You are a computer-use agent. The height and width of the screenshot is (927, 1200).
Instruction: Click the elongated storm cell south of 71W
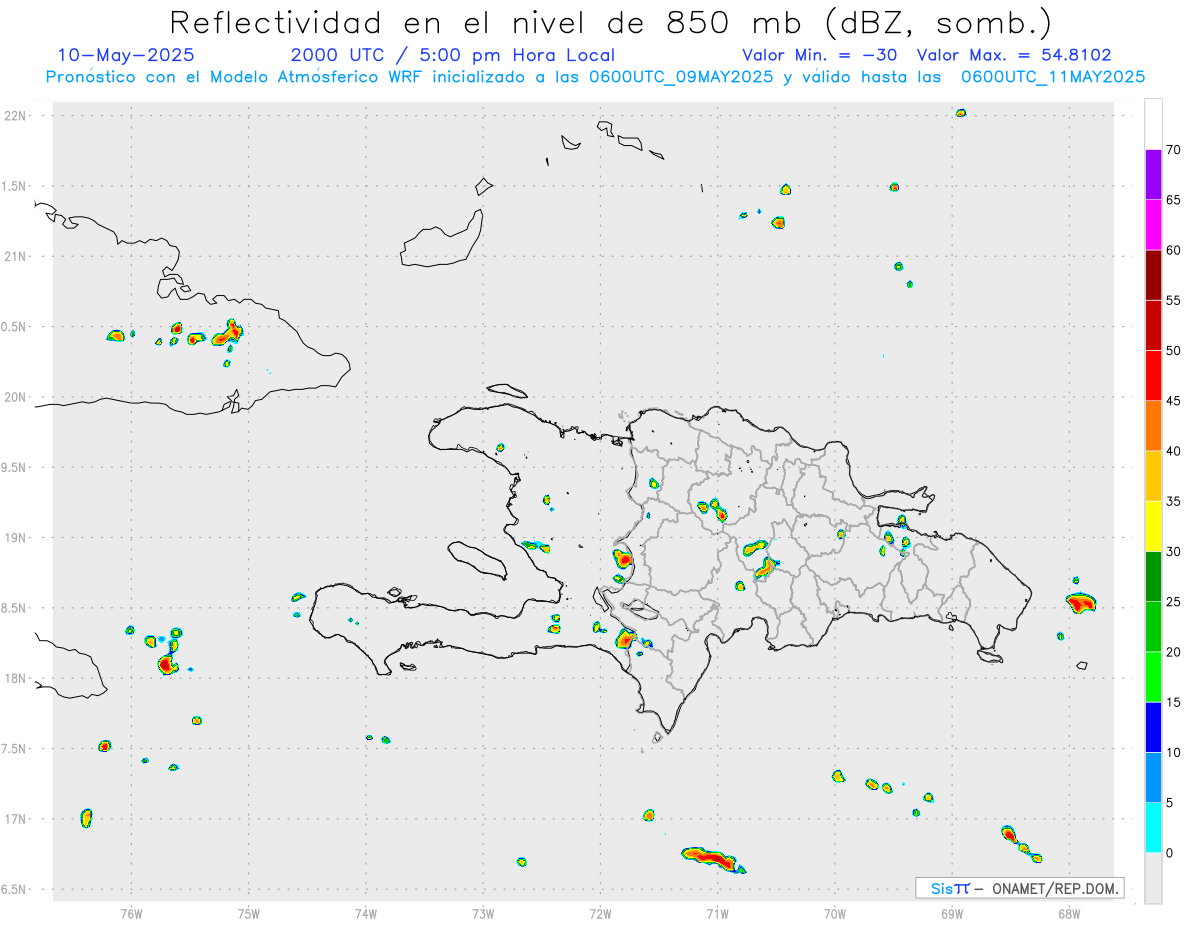tap(713, 859)
